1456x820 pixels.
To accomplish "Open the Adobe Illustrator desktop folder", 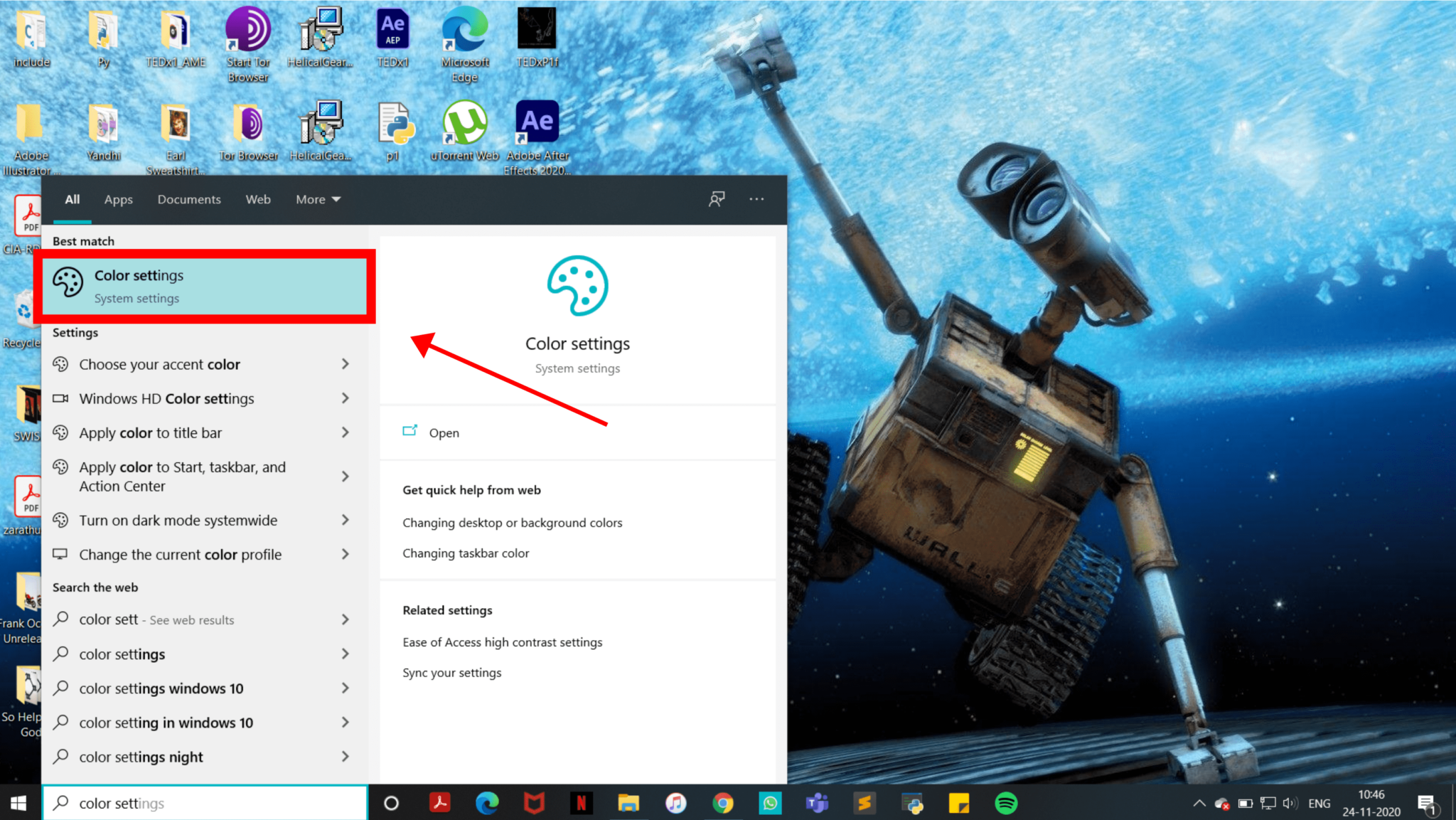I will click(31, 139).
